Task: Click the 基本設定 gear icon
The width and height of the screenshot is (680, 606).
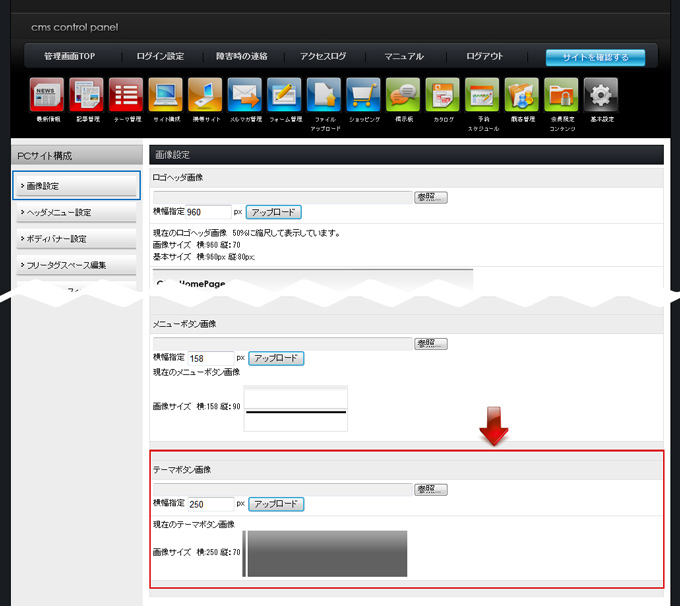Action: [x=601, y=95]
